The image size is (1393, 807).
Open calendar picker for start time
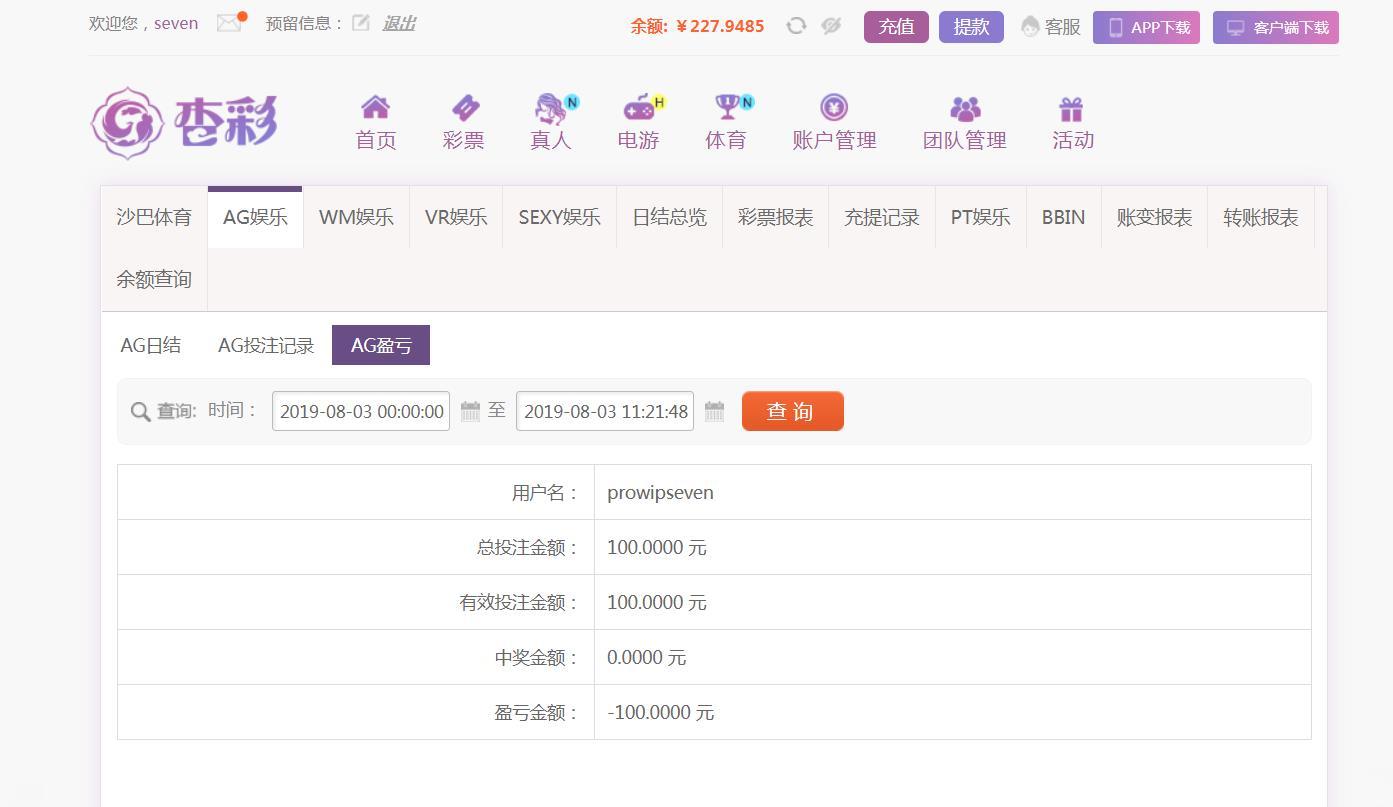tap(470, 411)
